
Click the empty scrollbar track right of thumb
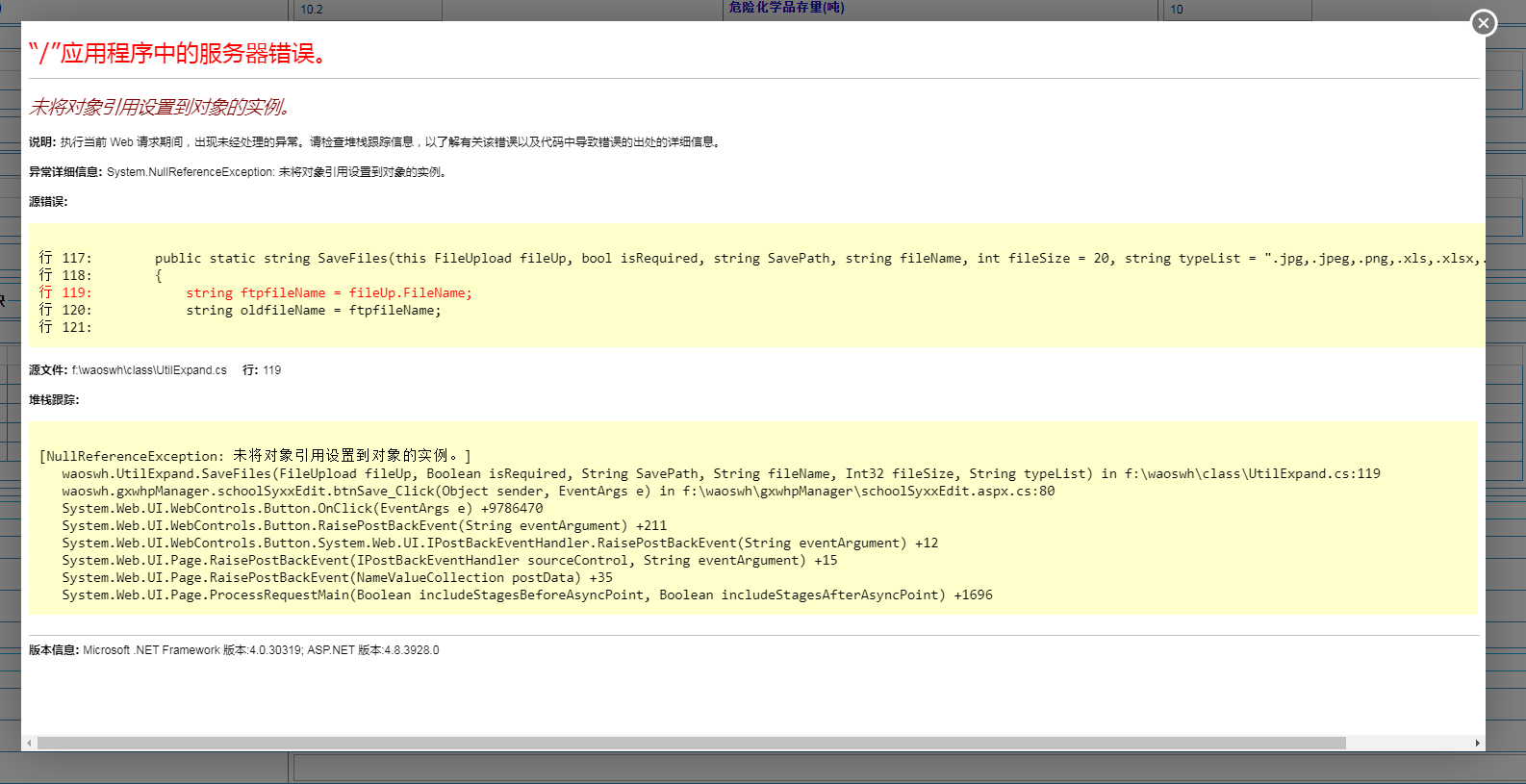[x=1408, y=743]
